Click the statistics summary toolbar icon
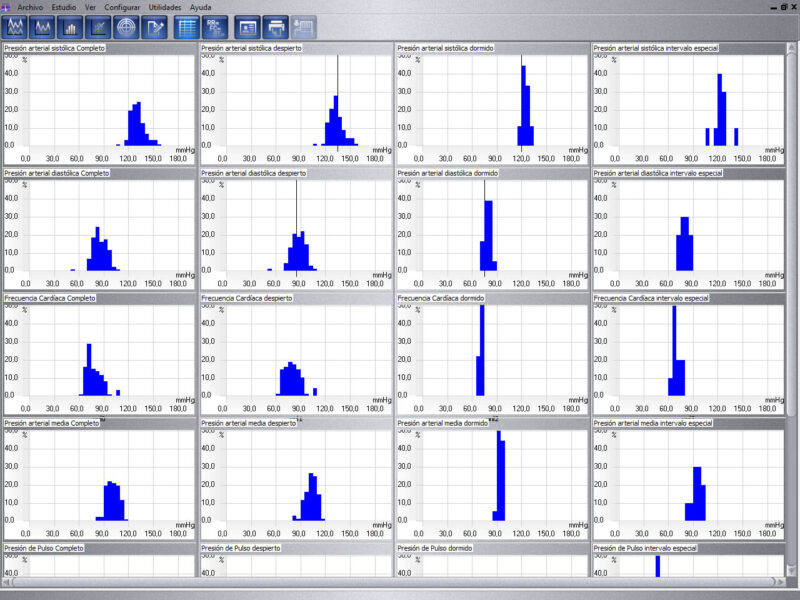This screenshot has height=600, width=800. pos(214,27)
